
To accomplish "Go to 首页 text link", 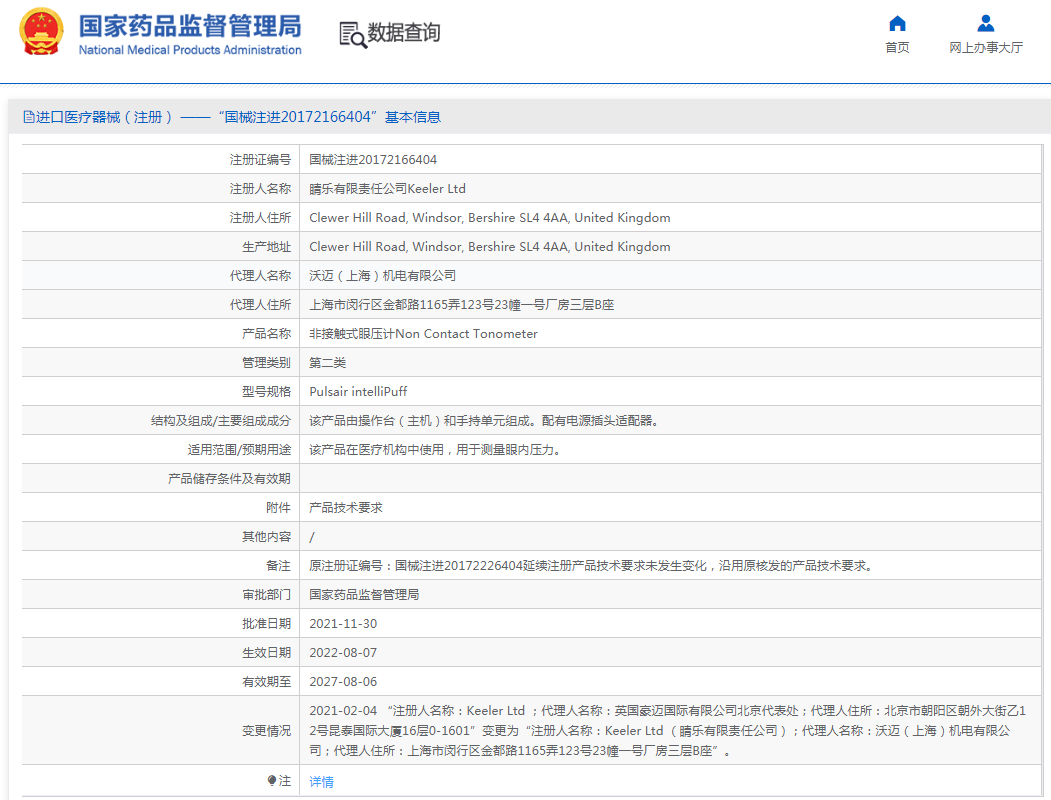I will click(897, 48).
